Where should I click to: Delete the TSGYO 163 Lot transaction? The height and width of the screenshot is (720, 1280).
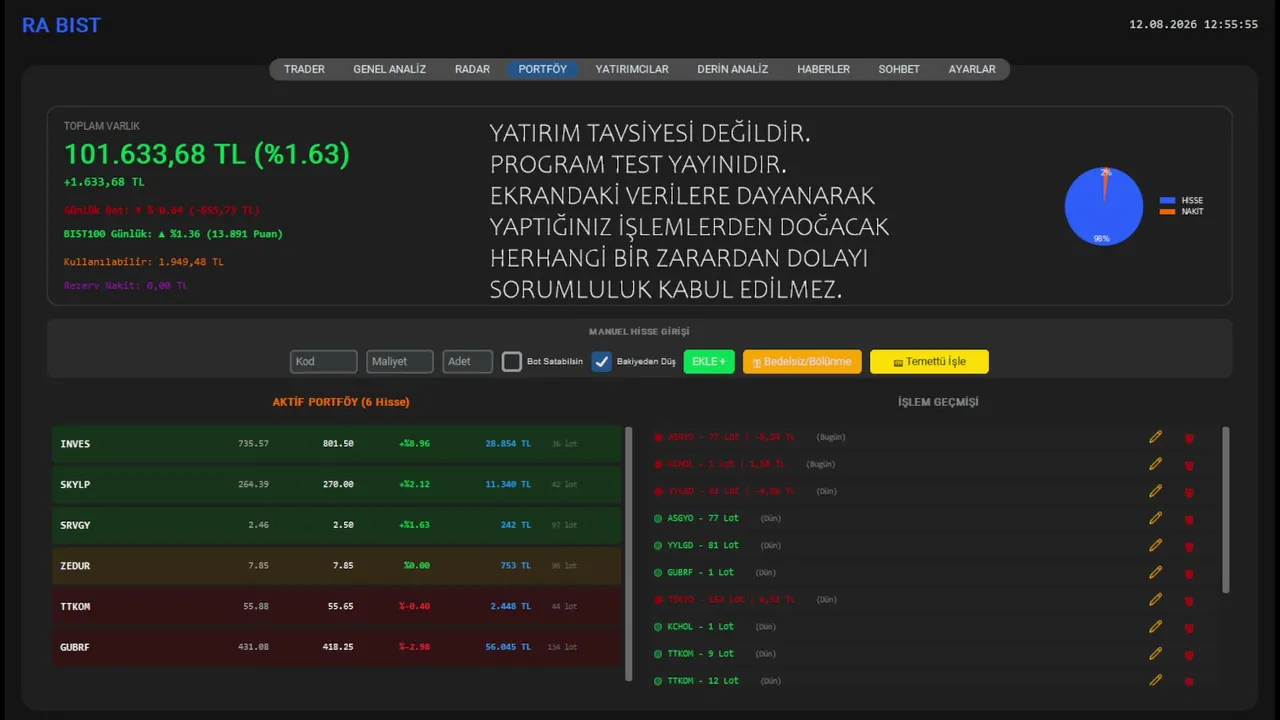pyautogui.click(x=1189, y=600)
